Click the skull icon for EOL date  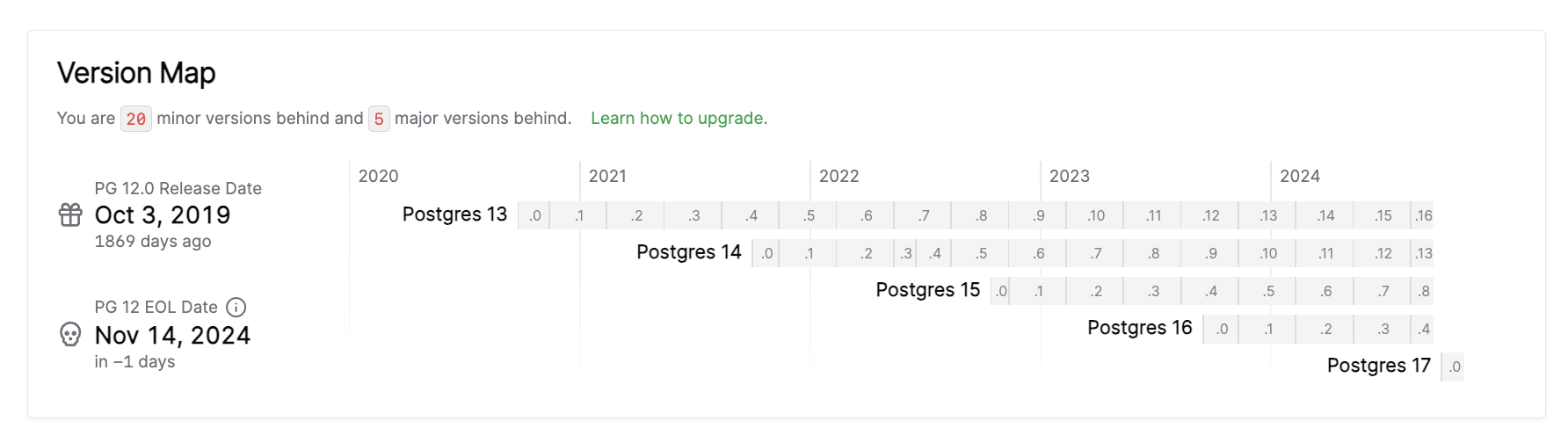click(x=70, y=334)
